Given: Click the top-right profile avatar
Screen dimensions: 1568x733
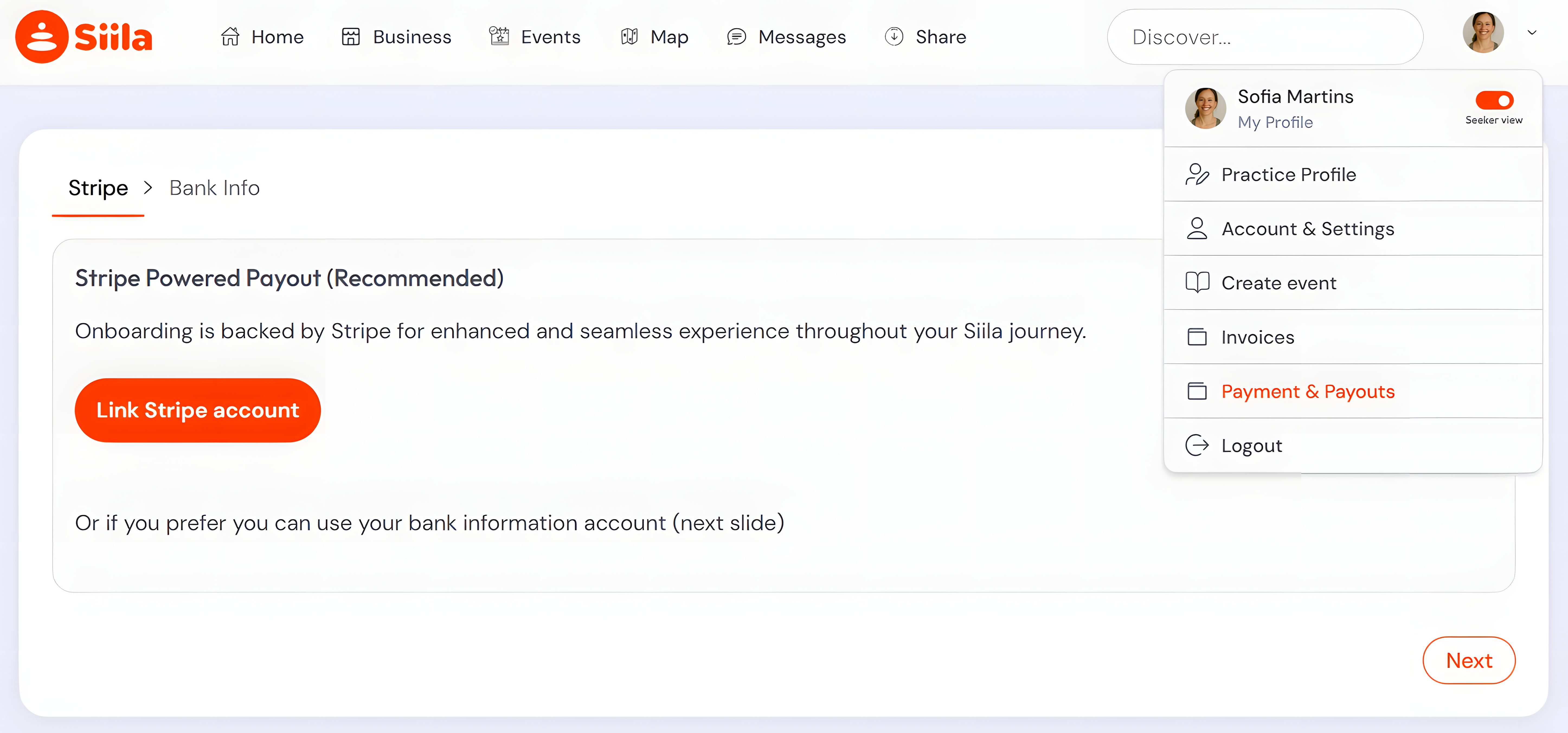Looking at the screenshot, I should point(1483,33).
